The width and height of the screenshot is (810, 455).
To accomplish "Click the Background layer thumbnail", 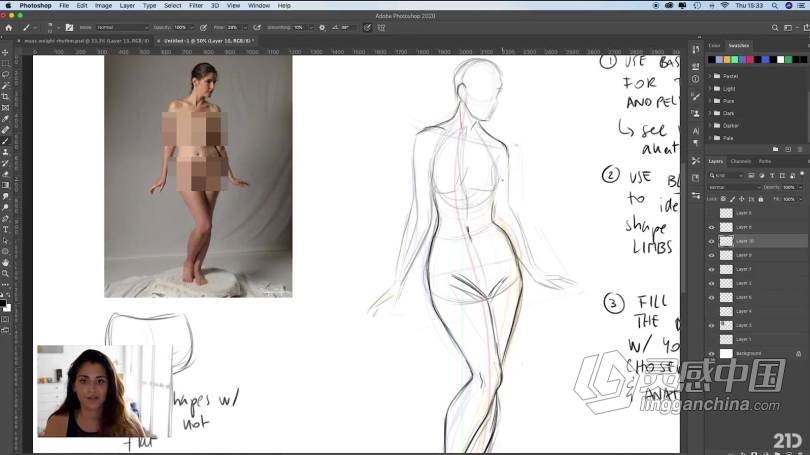I will tap(726, 354).
